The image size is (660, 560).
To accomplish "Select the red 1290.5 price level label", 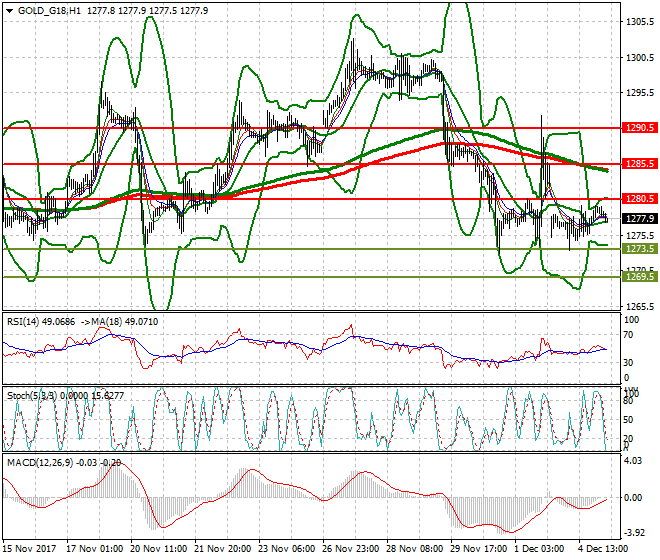I will click(638, 128).
